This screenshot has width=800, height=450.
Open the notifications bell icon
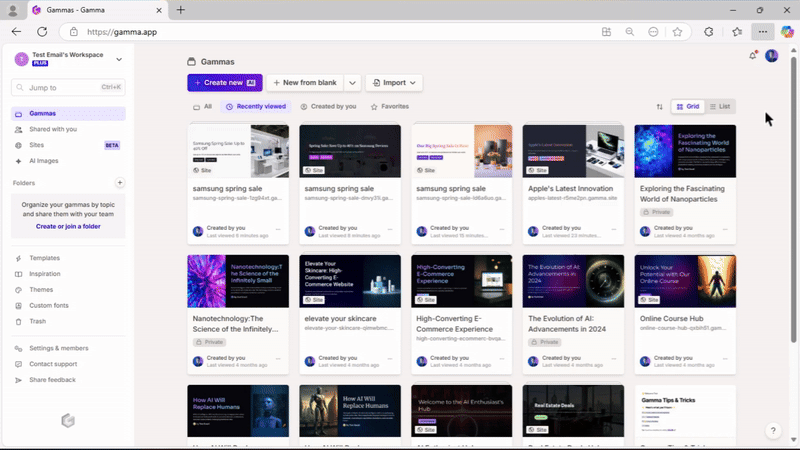click(x=753, y=56)
